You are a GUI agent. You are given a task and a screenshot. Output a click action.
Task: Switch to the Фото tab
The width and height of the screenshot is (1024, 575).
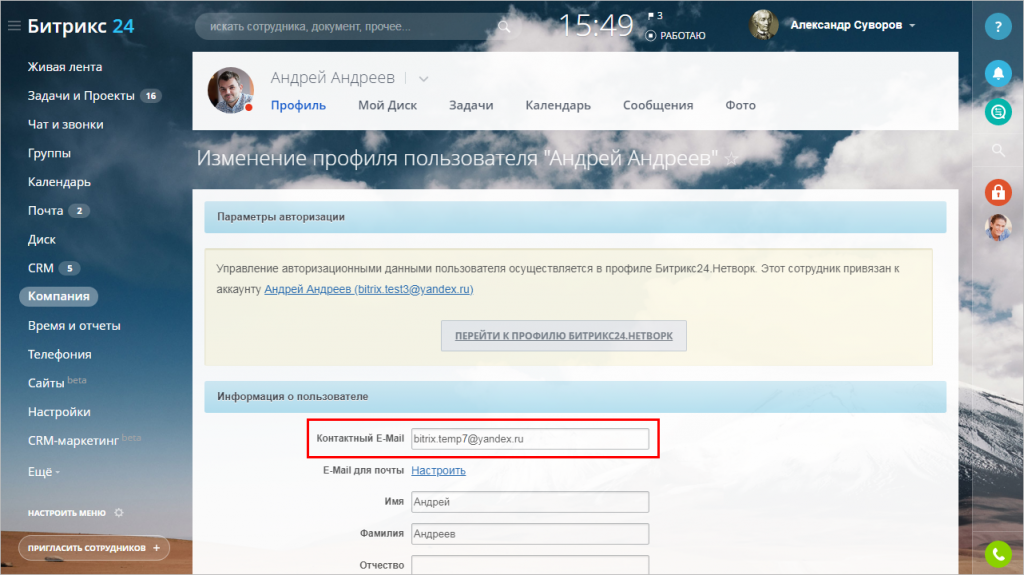(x=740, y=105)
